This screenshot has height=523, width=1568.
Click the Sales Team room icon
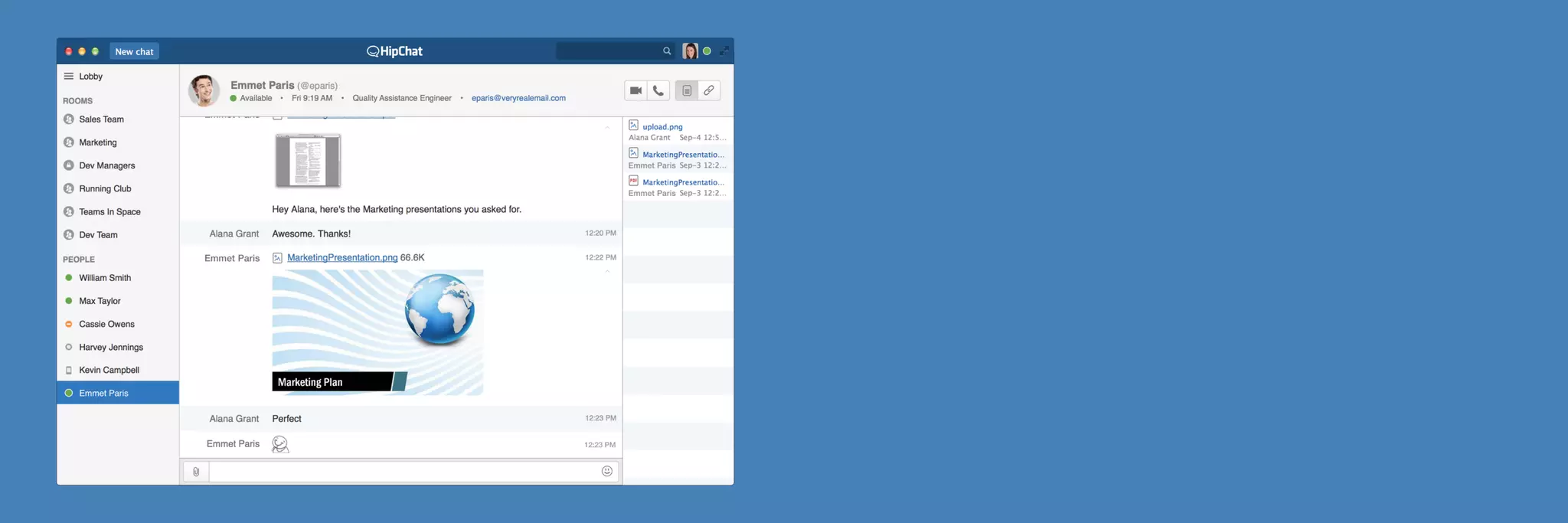pos(69,119)
